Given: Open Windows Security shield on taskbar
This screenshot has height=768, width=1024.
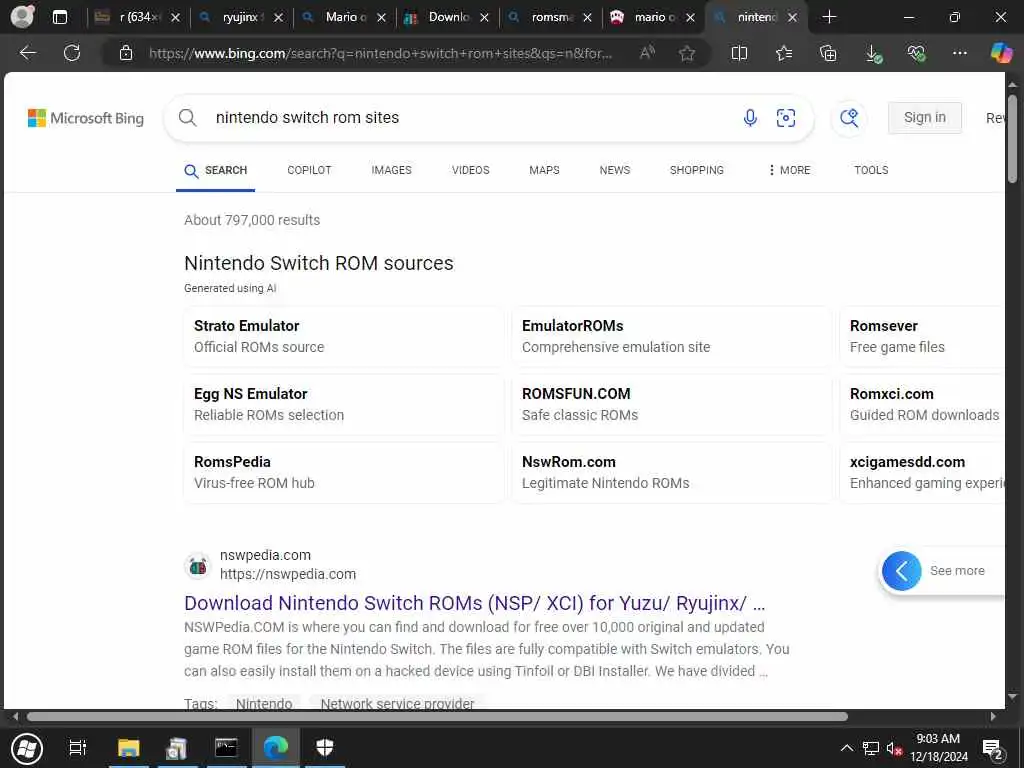Looking at the screenshot, I should 325,748.
